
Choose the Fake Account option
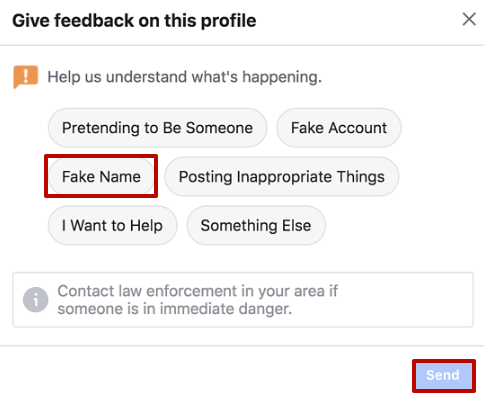tap(339, 128)
